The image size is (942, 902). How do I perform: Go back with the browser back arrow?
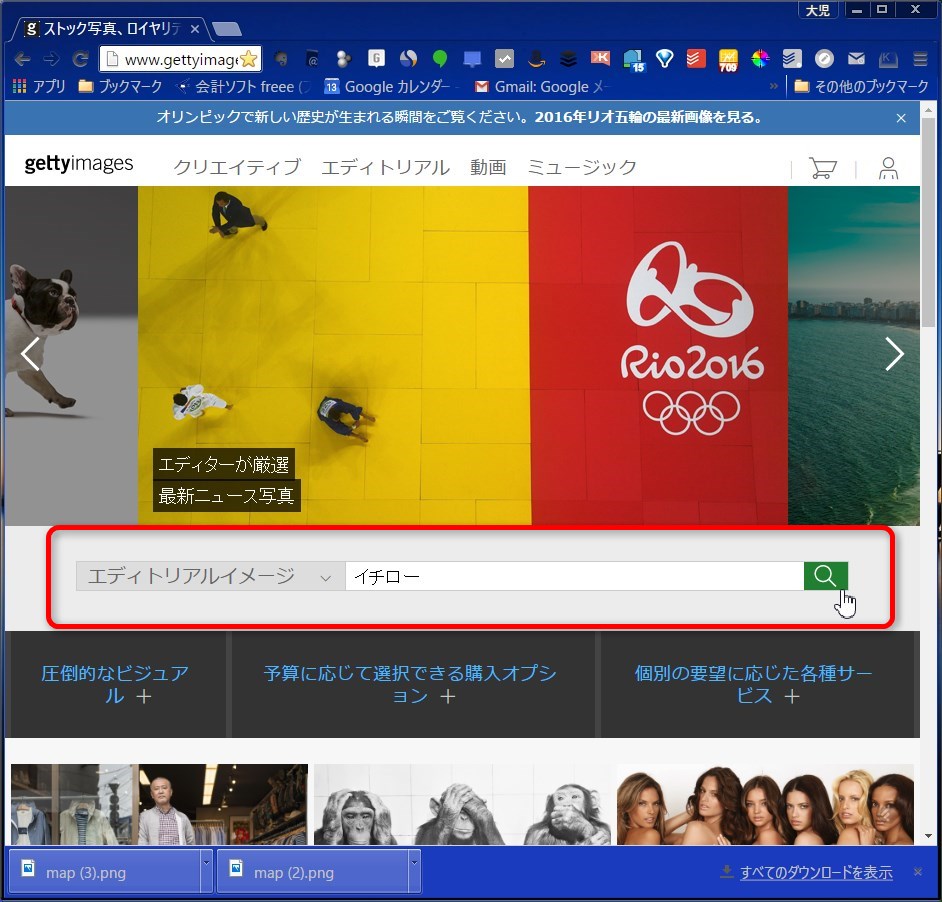pyautogui.click(x=22, y=59)
